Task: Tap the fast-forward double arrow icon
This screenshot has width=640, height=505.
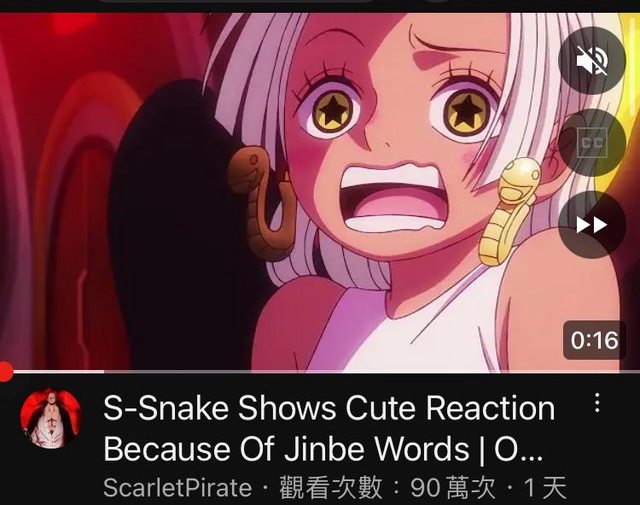Action: coord(592,225)
